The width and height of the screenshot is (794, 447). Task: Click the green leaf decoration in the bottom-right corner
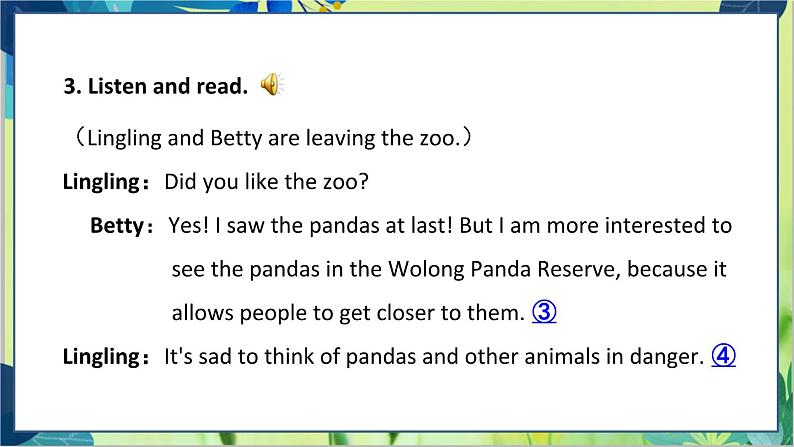(x=785, y=405)
